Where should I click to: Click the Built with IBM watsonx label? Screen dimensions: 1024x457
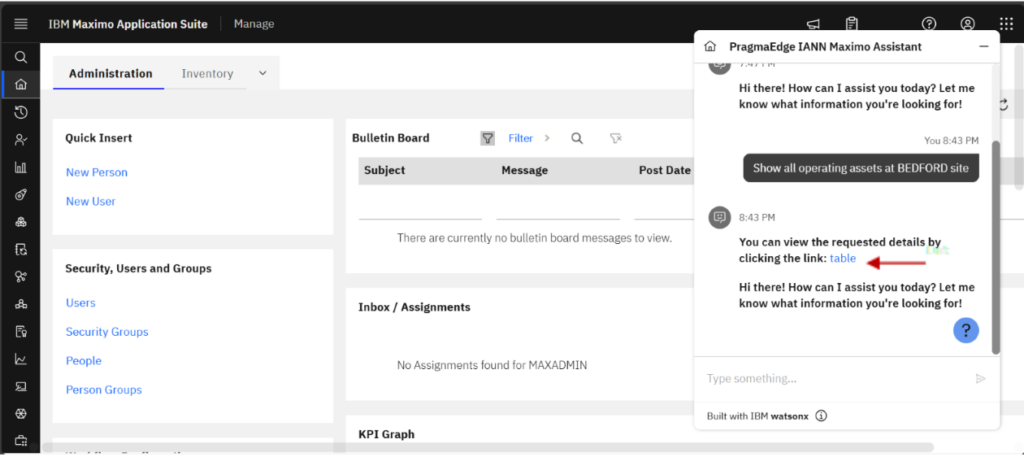[x=757, y=416]
